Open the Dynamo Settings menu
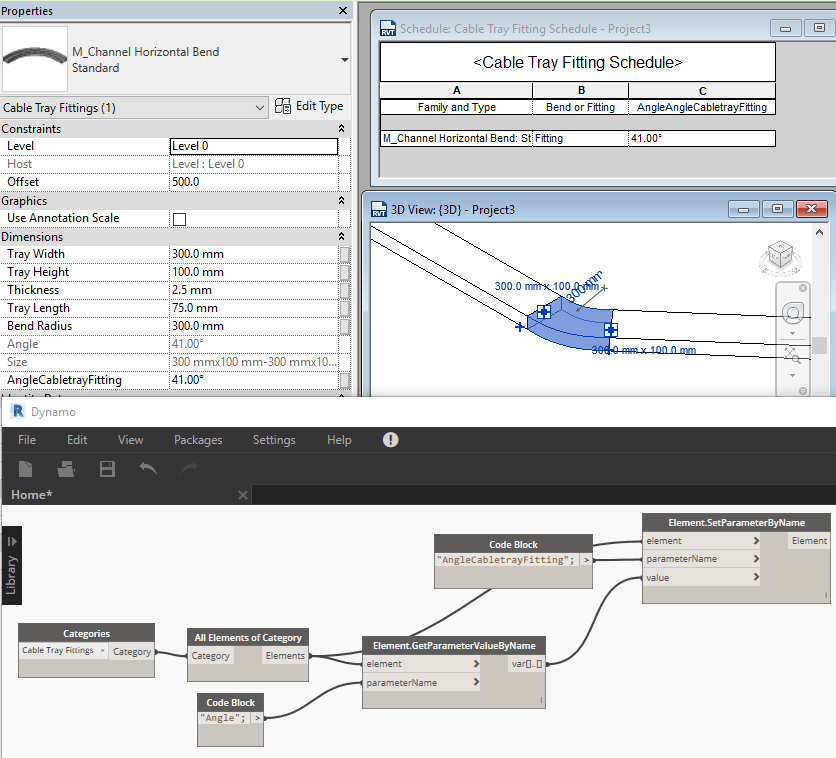 point(274,440)
